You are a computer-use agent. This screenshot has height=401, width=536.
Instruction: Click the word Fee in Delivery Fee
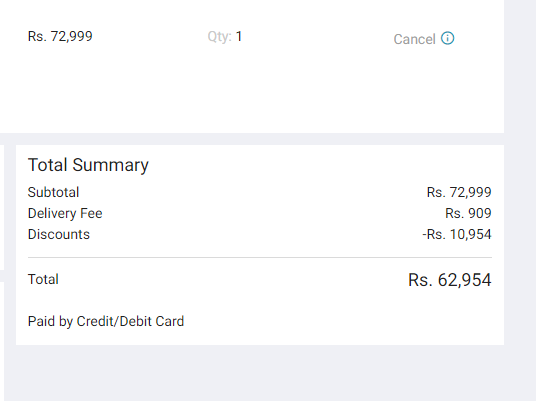pyautogui.click(x=91, y=214)
